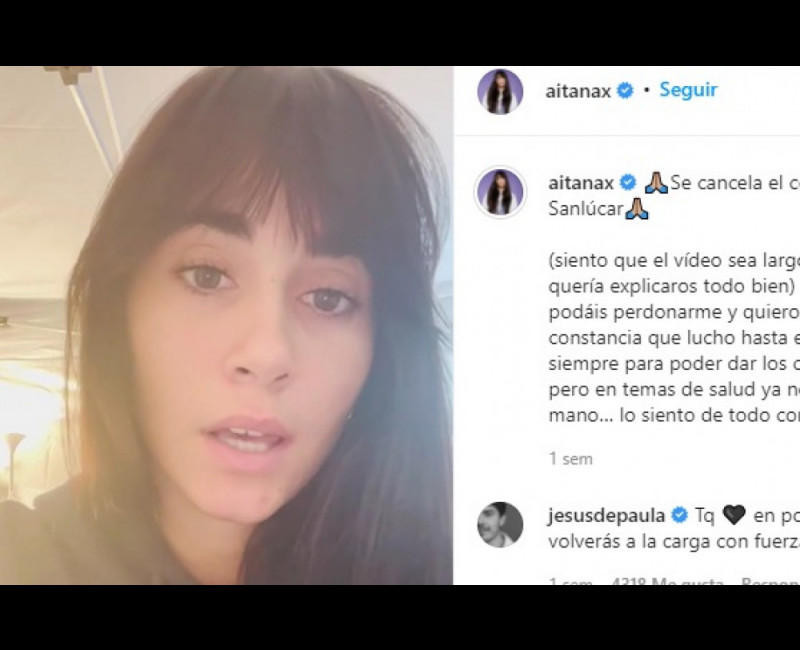Click praying hands emoji after 'Sanlúcar'
Image resolution: width=800 pixels, height=650 pixels.
click(637, 209)
